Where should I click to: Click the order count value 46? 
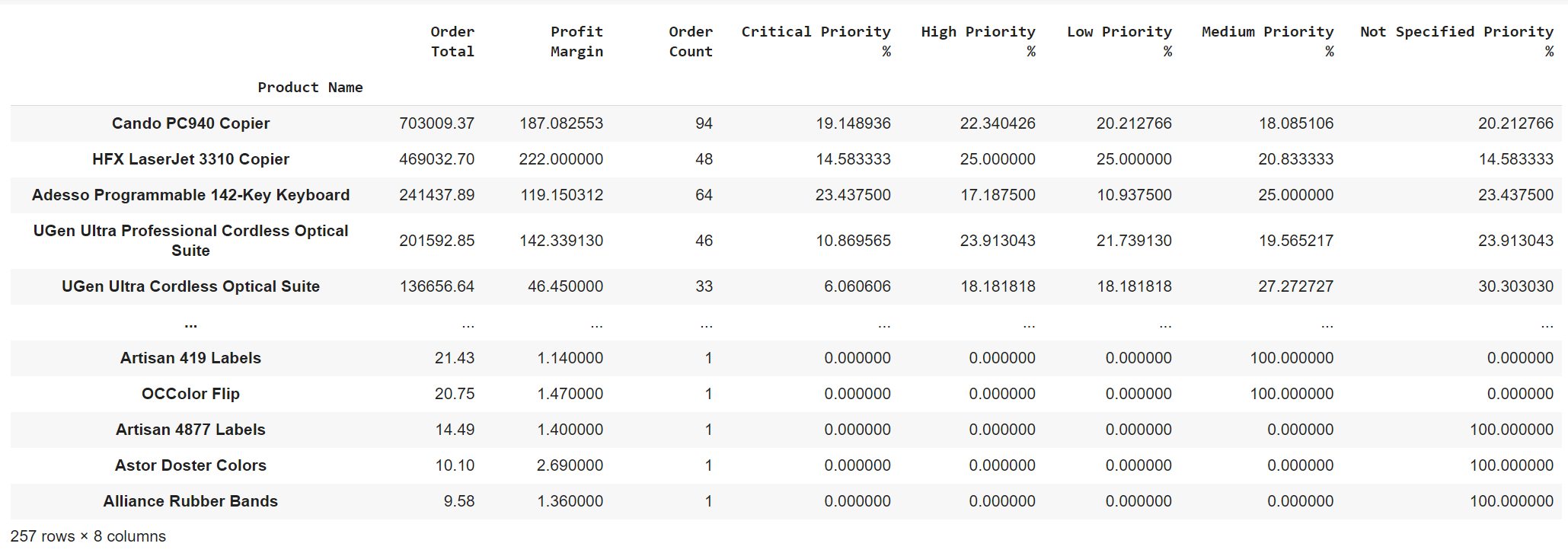[x=704, y=241]
